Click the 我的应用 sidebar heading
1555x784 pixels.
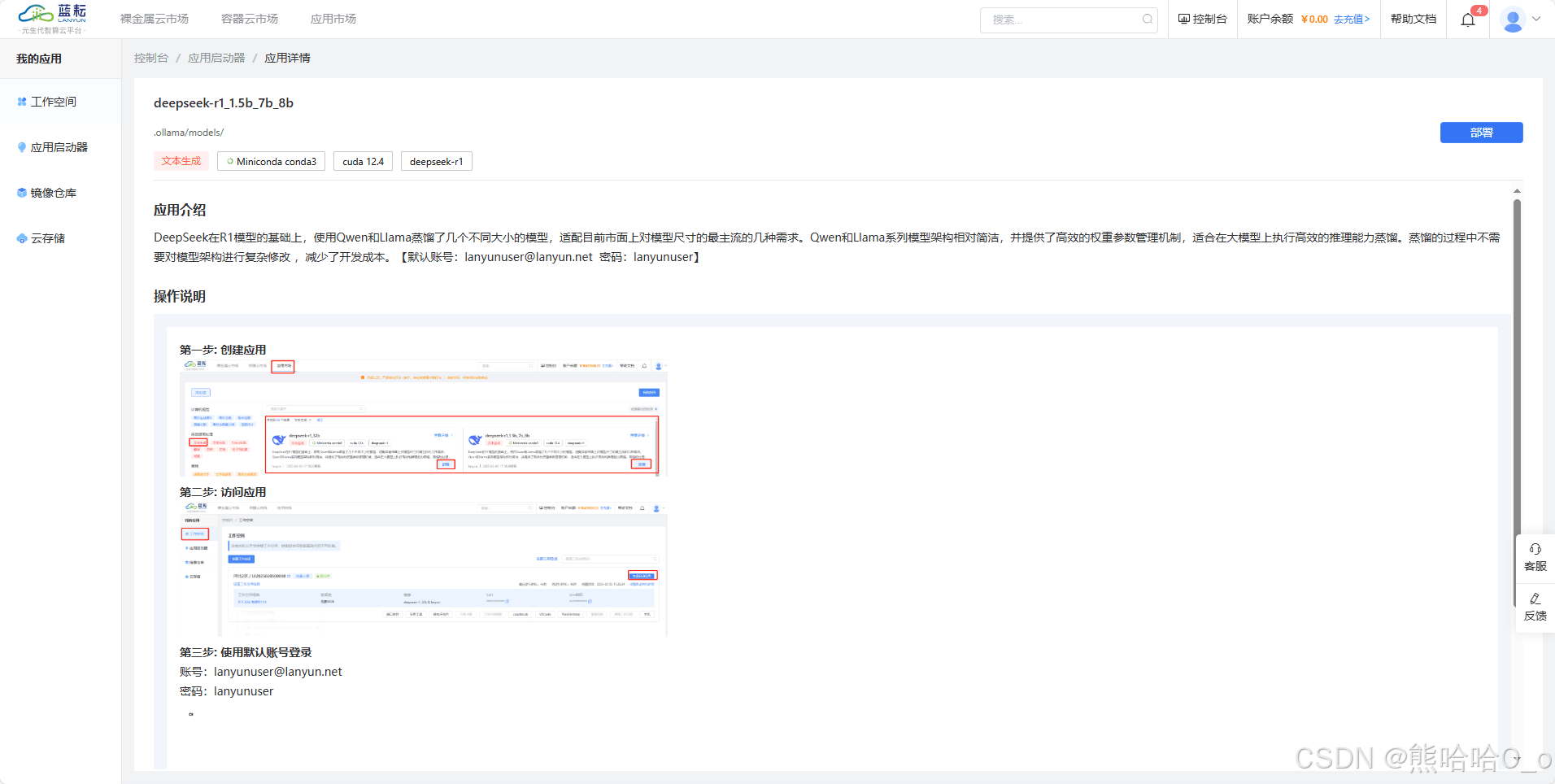[x=39, y=59]
